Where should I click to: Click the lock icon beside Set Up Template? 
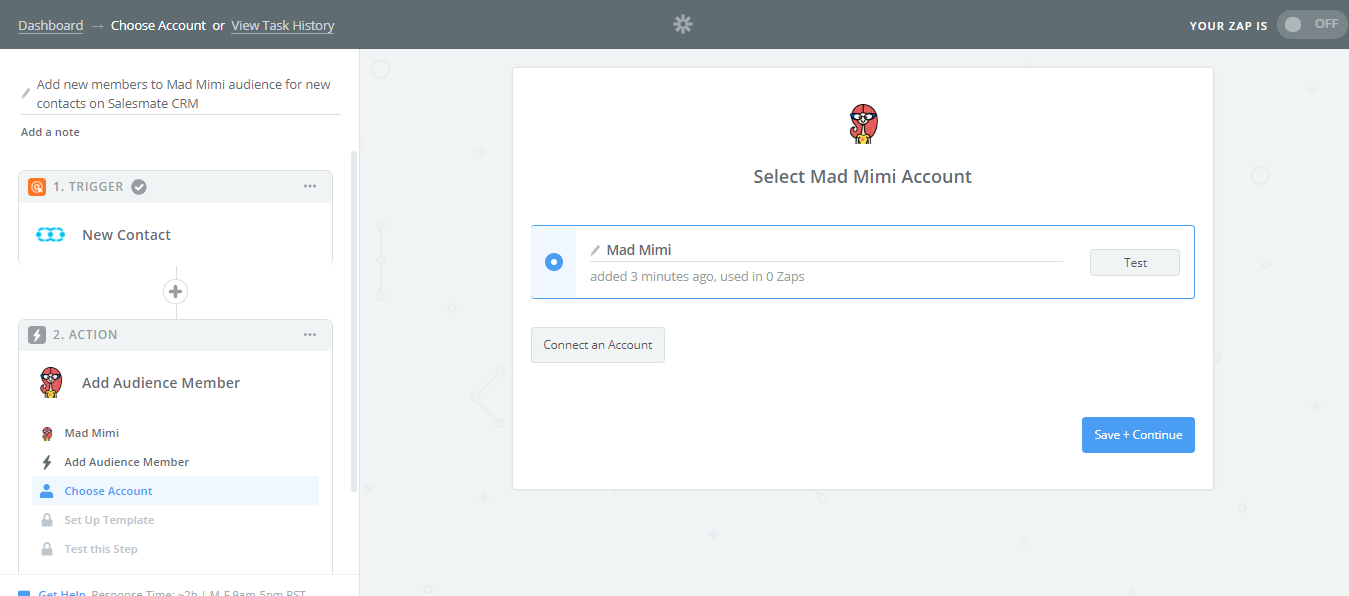click(x=46, y=520)
